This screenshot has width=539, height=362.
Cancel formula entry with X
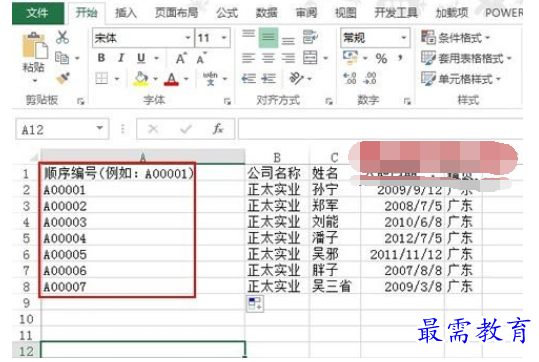pyautogui.click(x=153, y=129)
